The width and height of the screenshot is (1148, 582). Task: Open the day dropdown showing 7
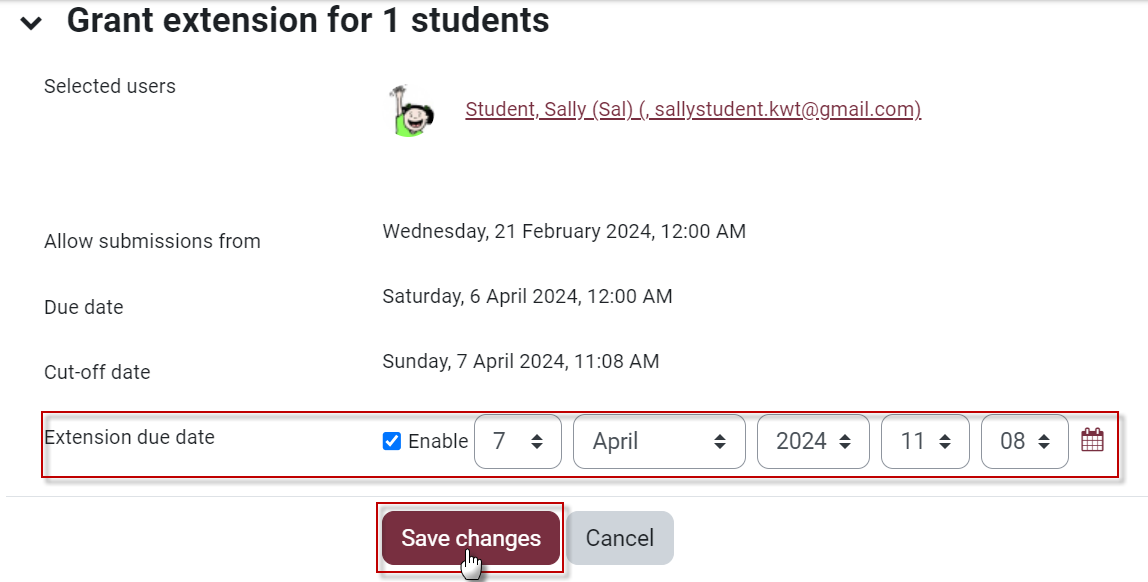[x=517, y=441]
